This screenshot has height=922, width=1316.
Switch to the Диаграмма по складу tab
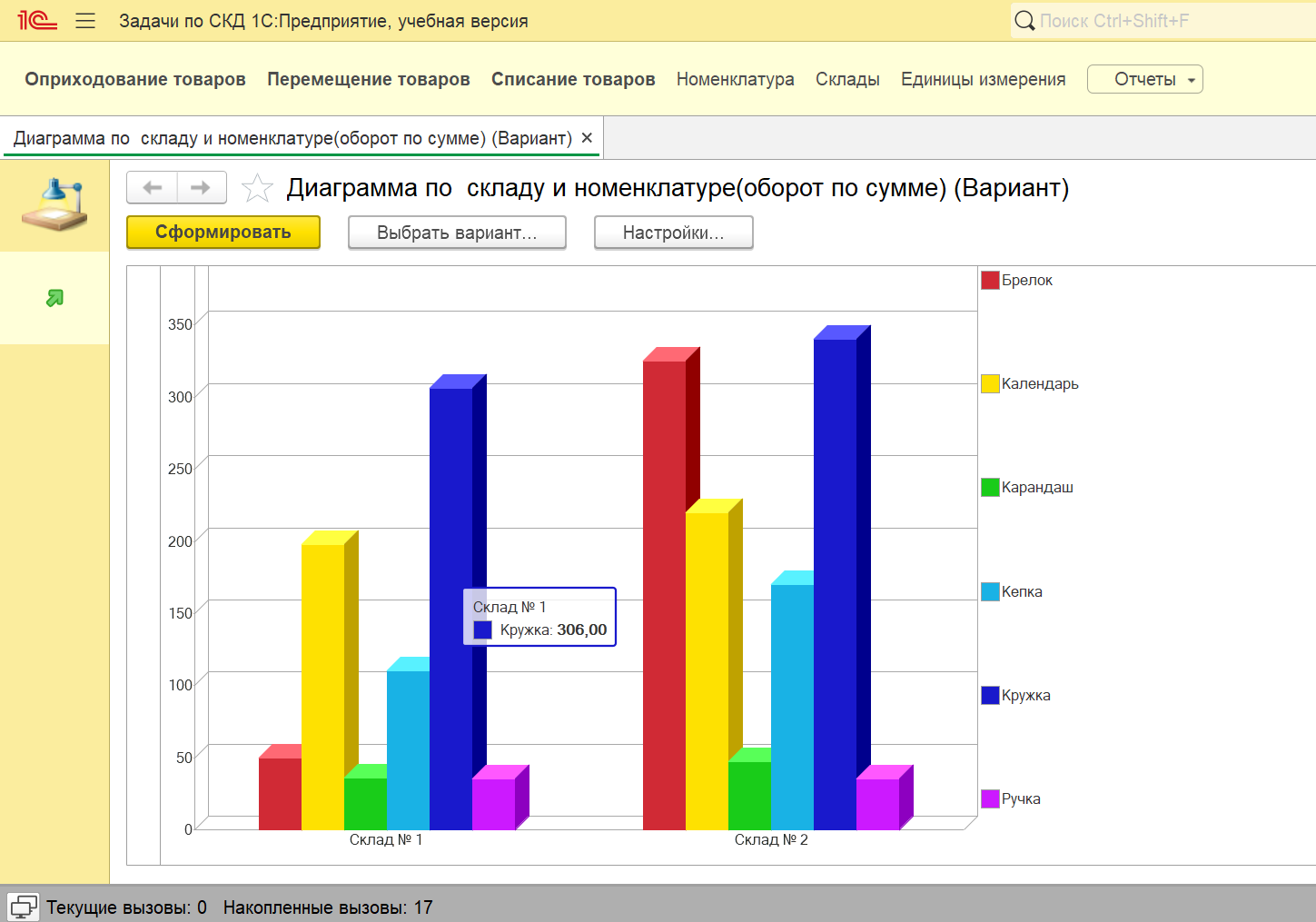point(292,138)
